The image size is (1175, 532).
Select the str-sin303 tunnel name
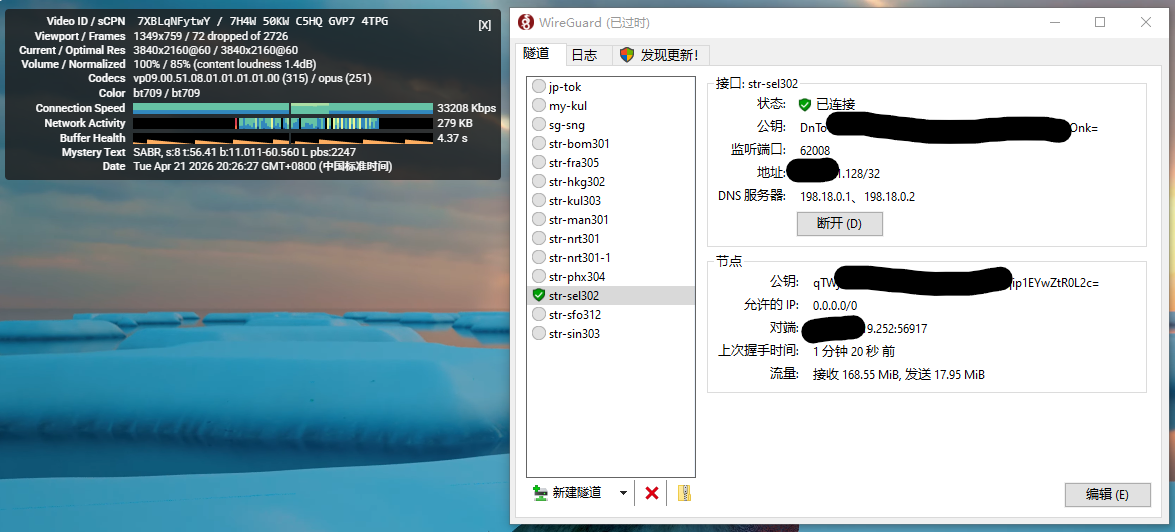[574, 333]
